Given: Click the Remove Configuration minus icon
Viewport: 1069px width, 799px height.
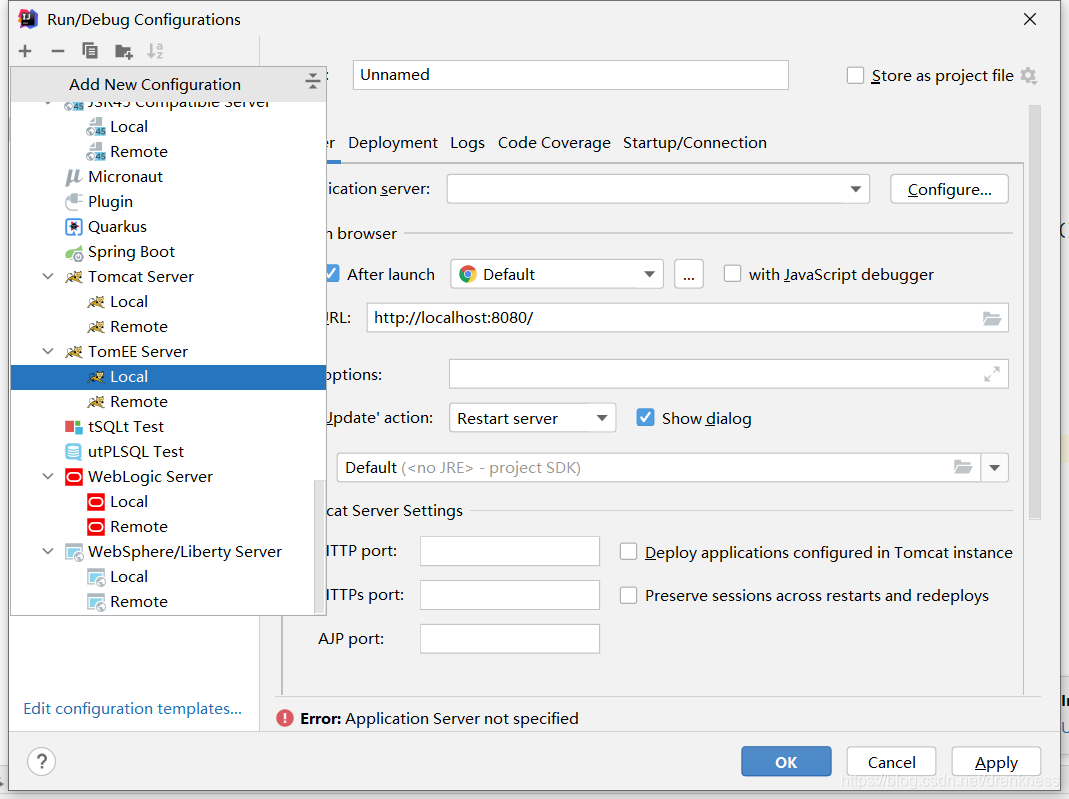Looking at the screenshot, I should 58,51.
